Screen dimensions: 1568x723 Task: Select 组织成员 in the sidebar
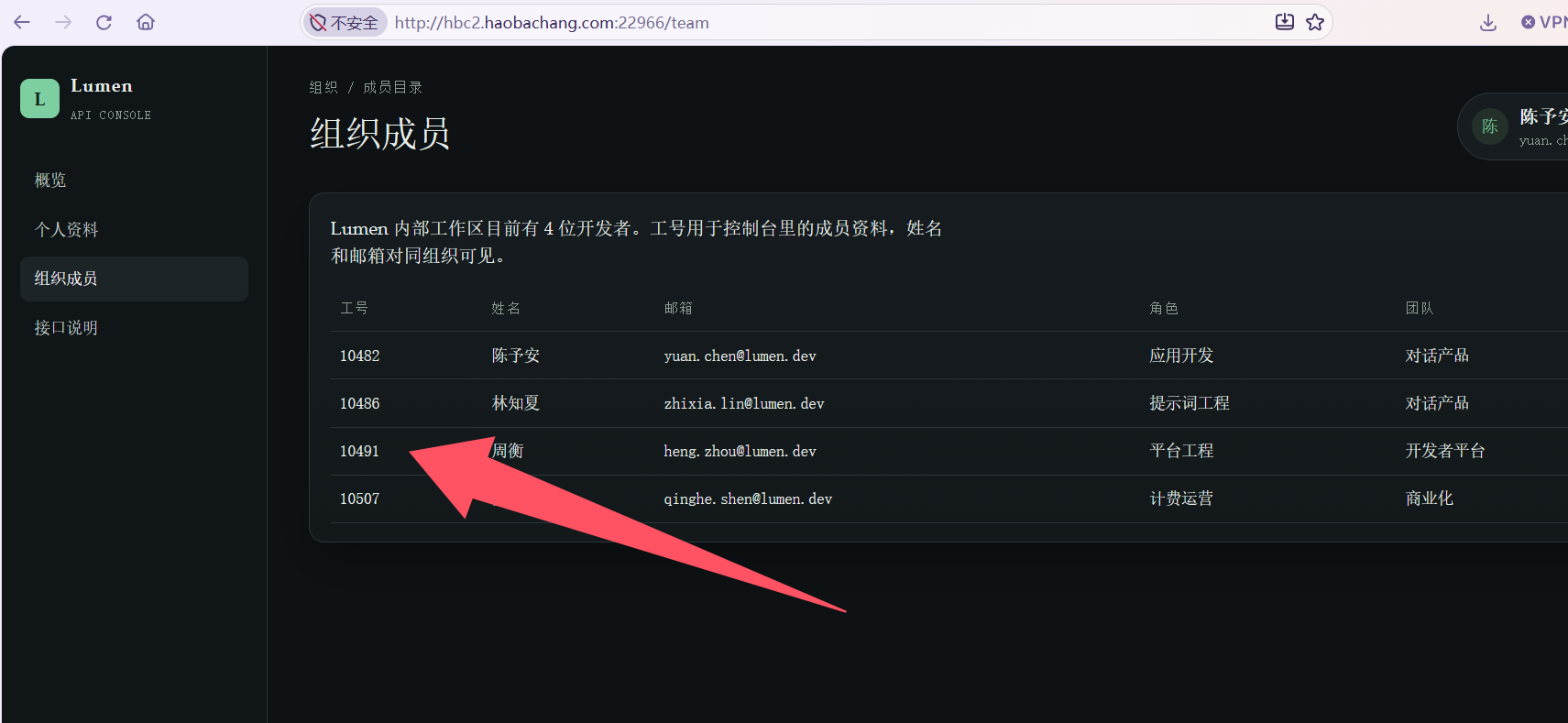134,279
